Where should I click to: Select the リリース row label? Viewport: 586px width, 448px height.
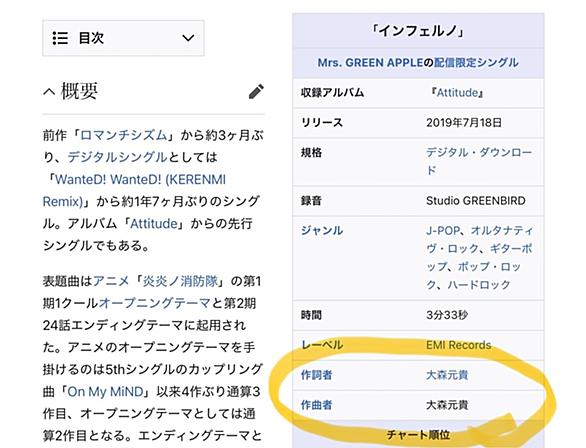322,123
